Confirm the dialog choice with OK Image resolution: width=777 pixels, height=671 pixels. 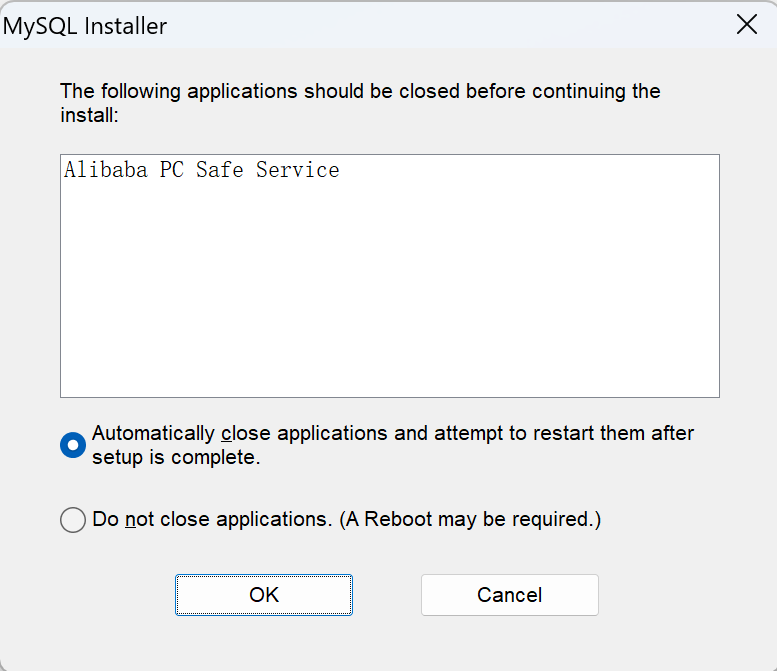(264, 595)
